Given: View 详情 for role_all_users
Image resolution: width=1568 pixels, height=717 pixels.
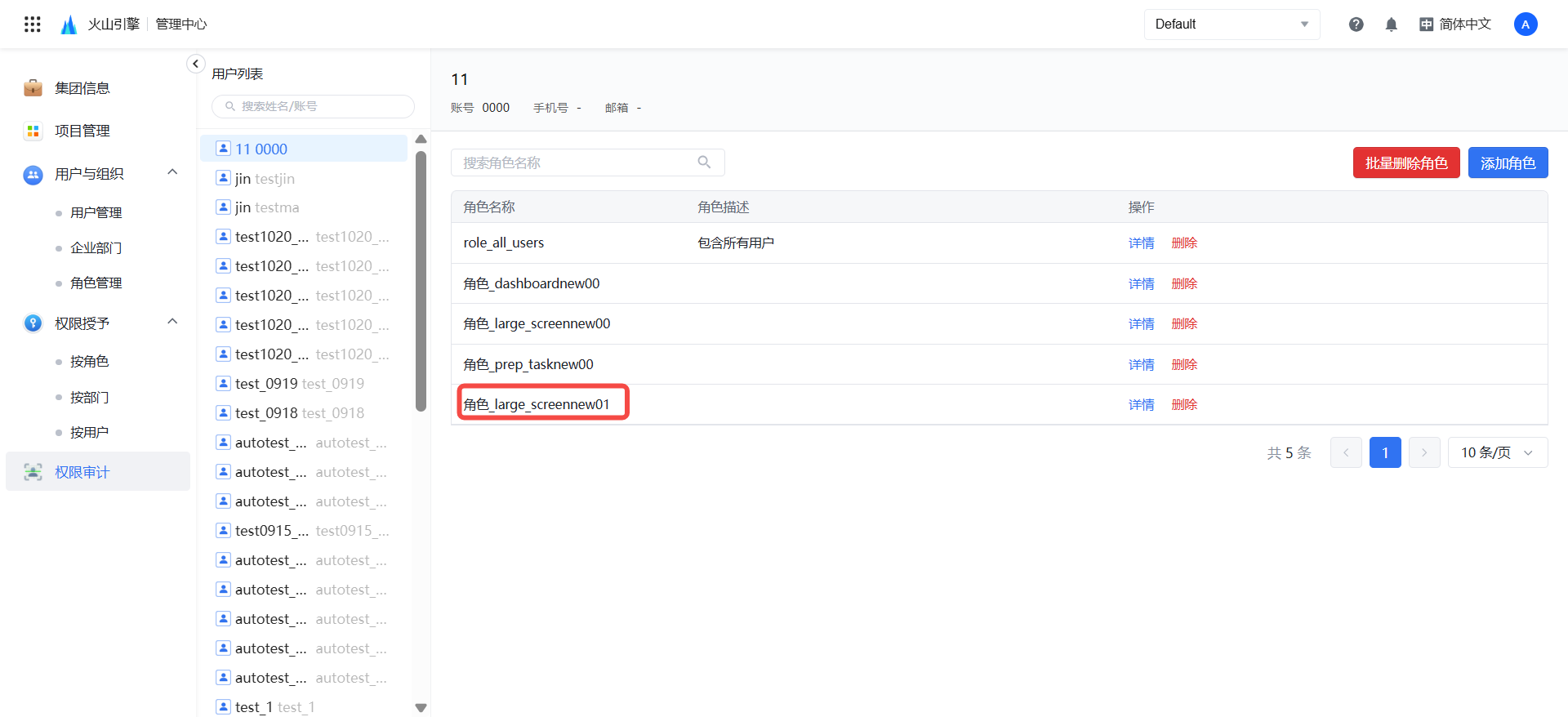Looking at the screenshot, I should [1141, 243].
